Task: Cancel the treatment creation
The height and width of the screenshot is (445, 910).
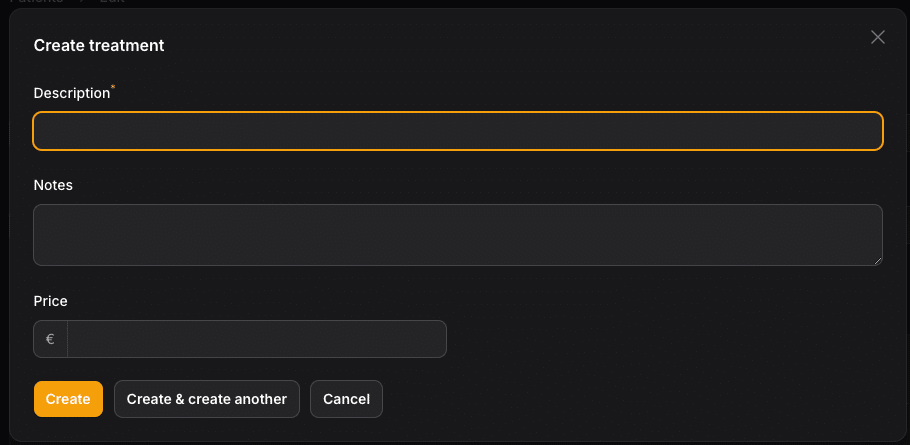Action: 346,399
